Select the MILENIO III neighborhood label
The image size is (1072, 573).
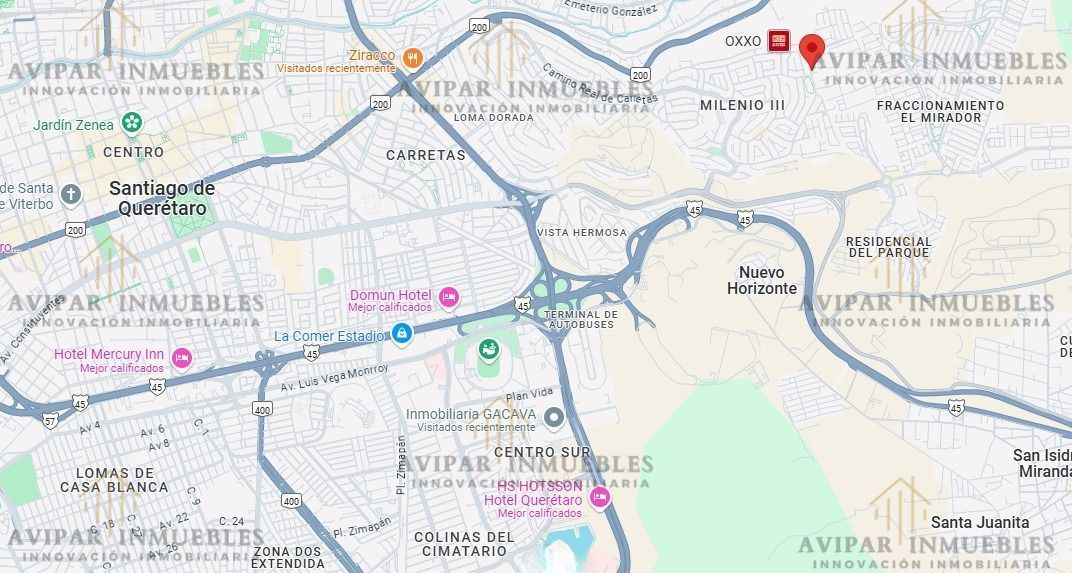pos(742,105)
